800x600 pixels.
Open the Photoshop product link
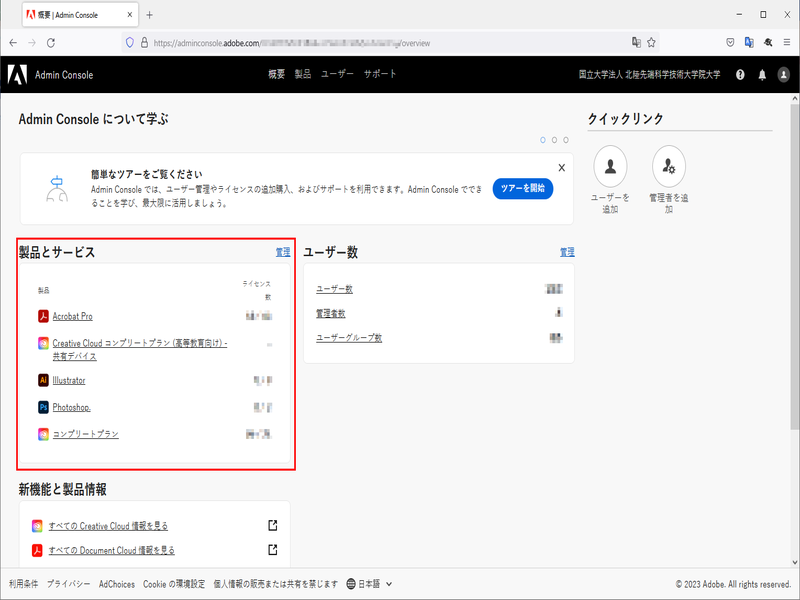click(71, 407)
